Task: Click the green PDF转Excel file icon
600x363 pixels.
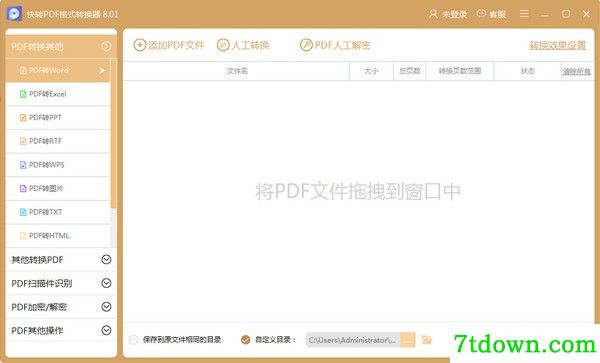Action: pos(23,94)
